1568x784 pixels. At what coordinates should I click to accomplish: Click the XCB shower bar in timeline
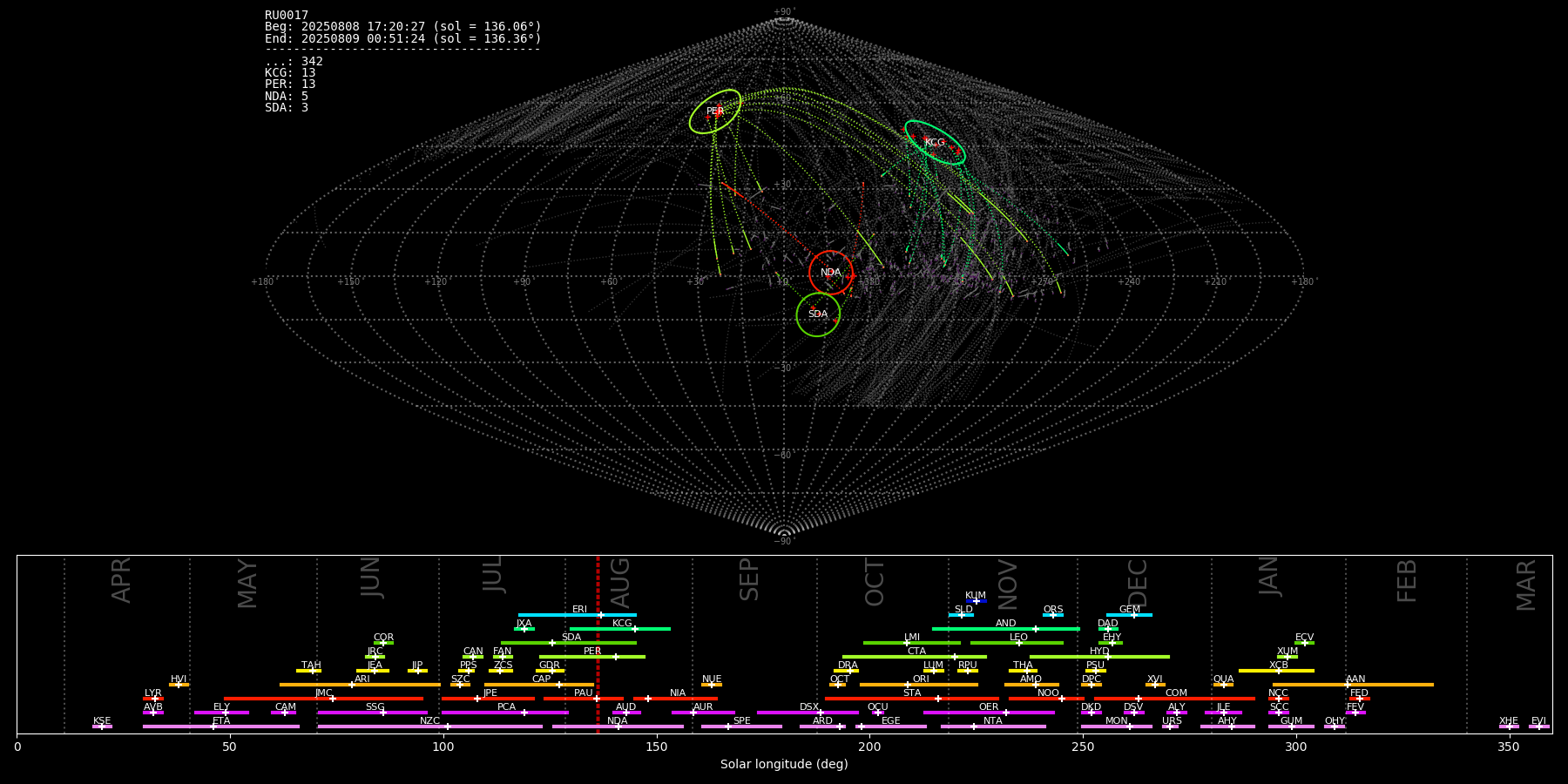1276,671
